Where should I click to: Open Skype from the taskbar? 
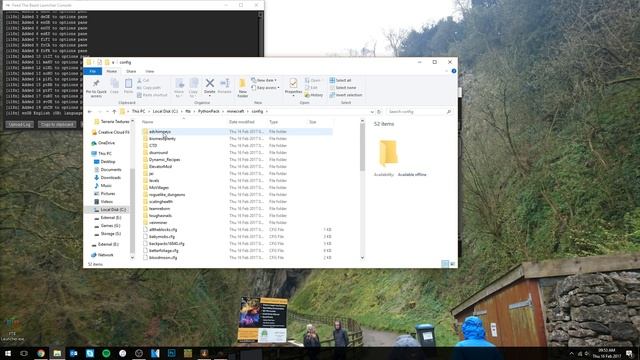pos(90,353)
